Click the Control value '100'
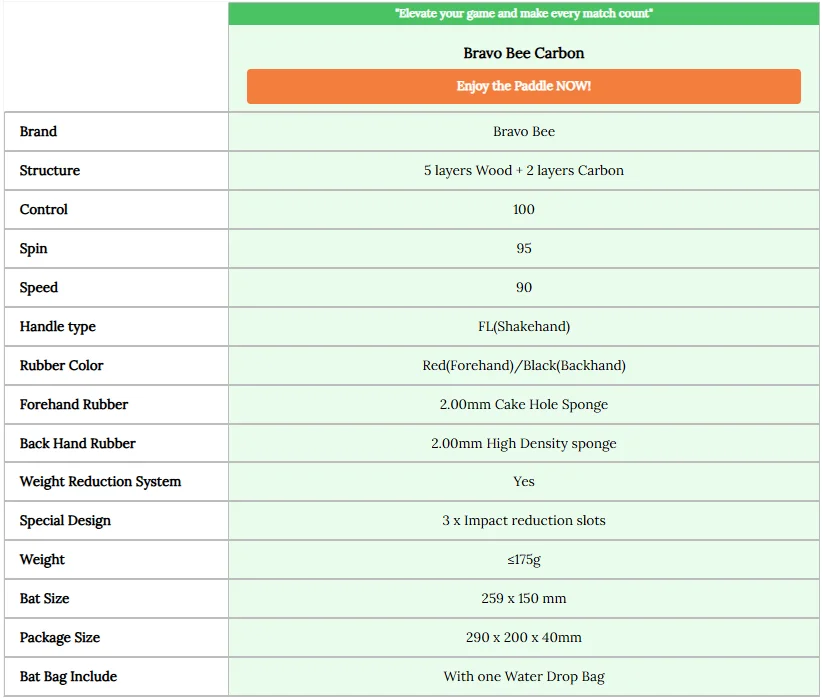822x698 pixels. pos(524,209)
